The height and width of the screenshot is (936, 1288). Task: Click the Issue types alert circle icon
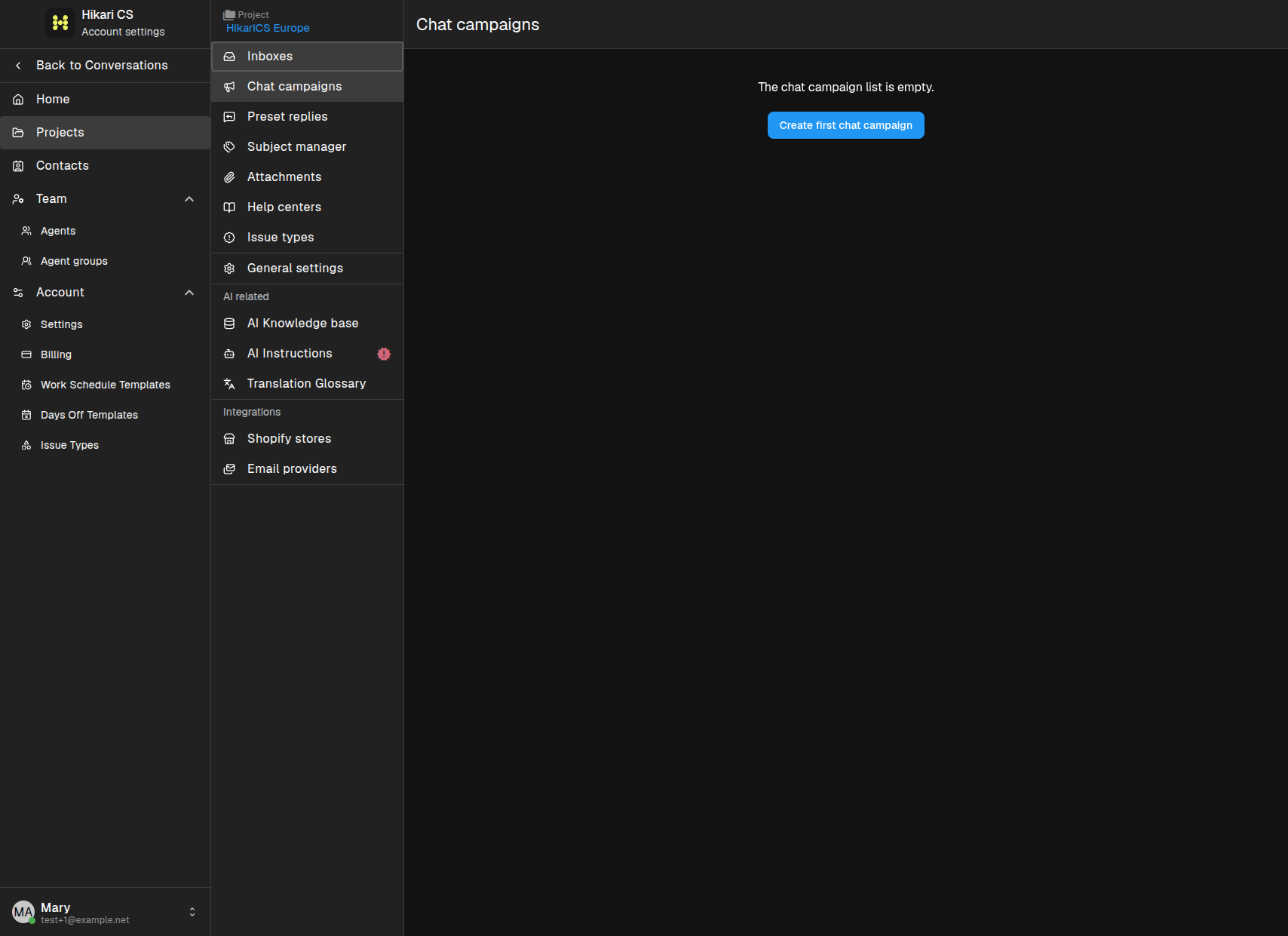[x=229, y=238]
